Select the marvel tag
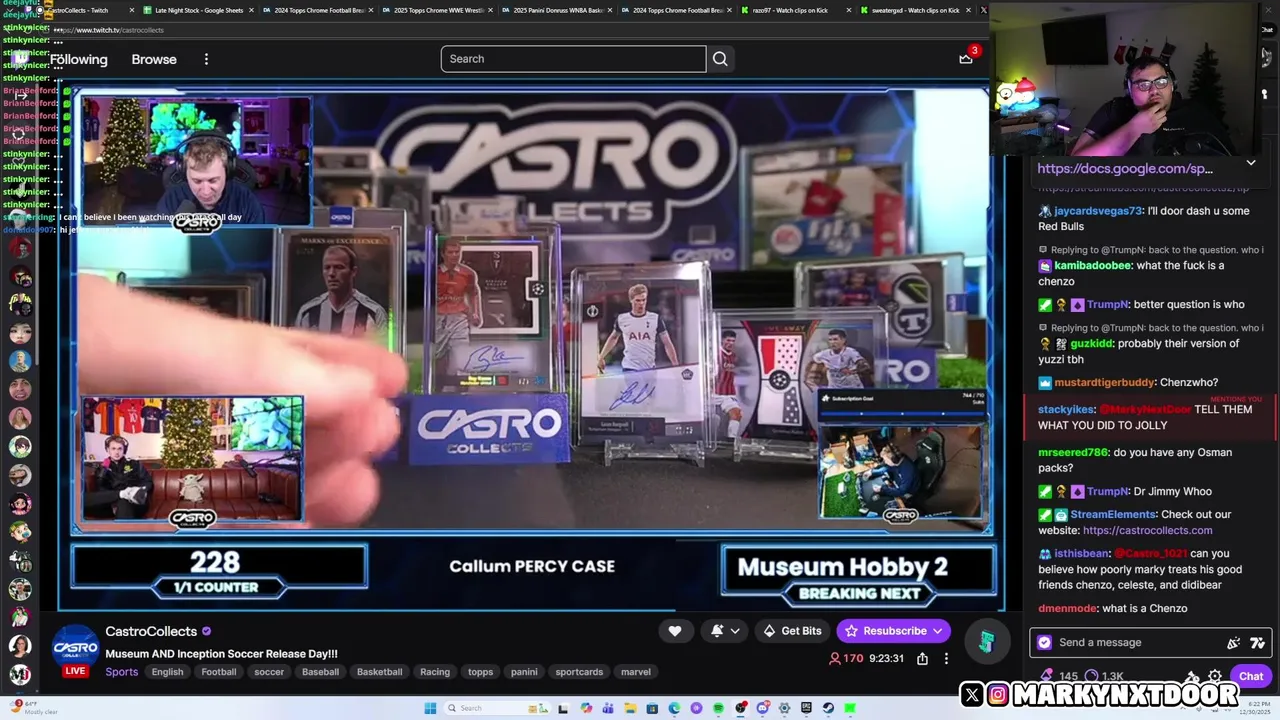 pyautogui.click(x=636, y=672)
